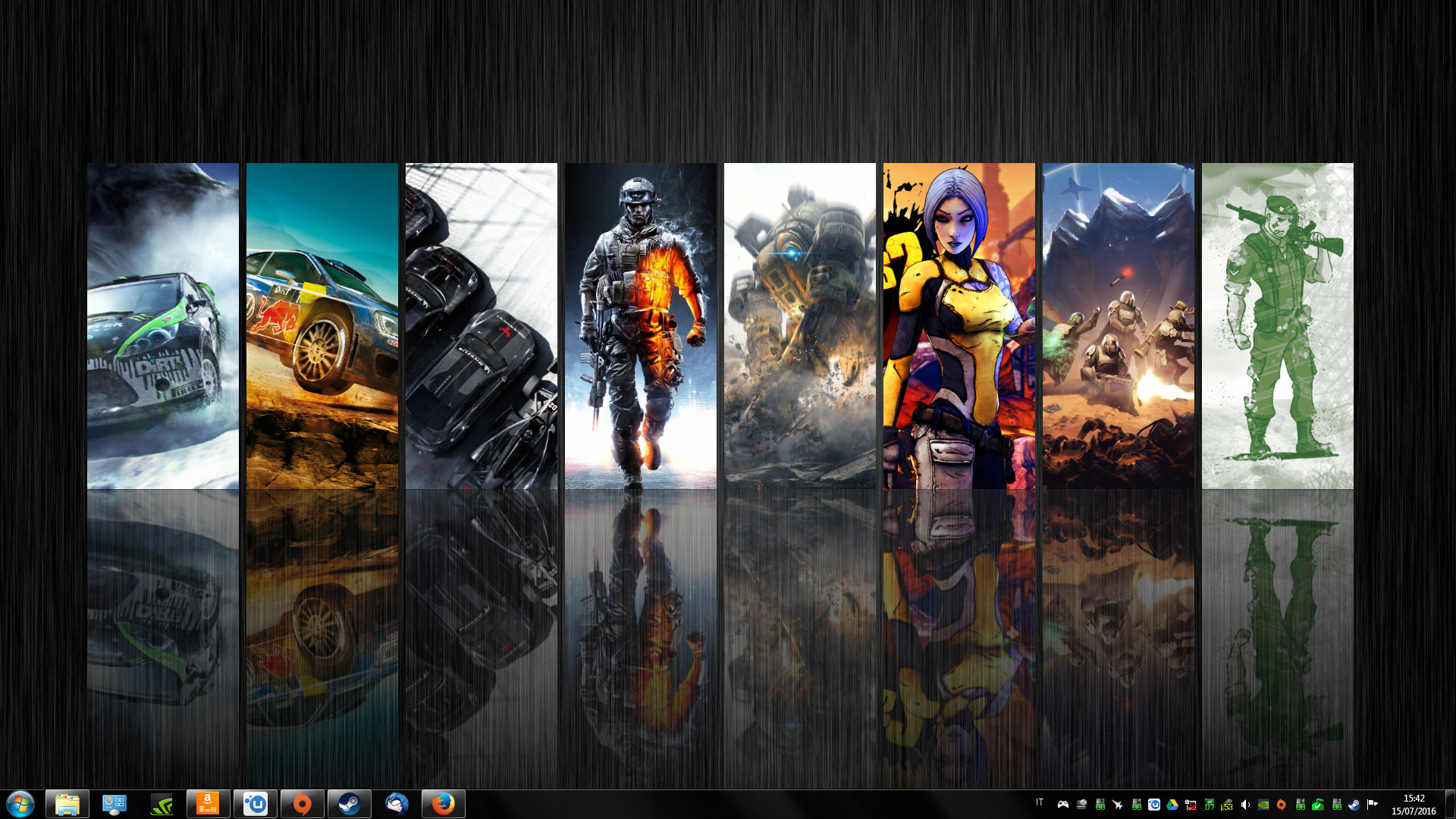Open the Start menu
This screenshot has width=1456, height=819.
click(20, 804)
